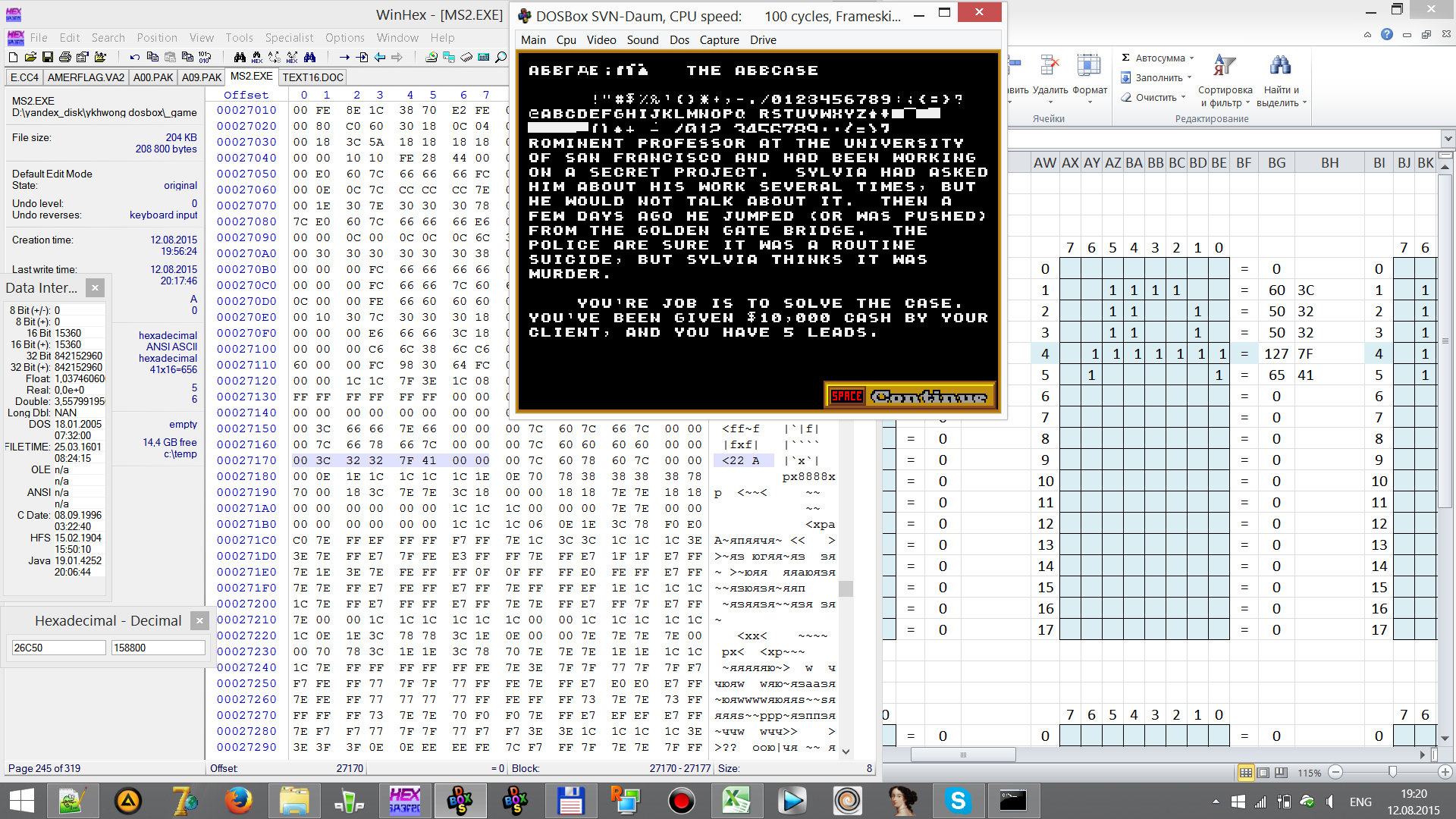The width and height of the screenshot is (1456, 819).
Task: Expand the Автосумма dropdown arrow
Action: point(1191,58)
